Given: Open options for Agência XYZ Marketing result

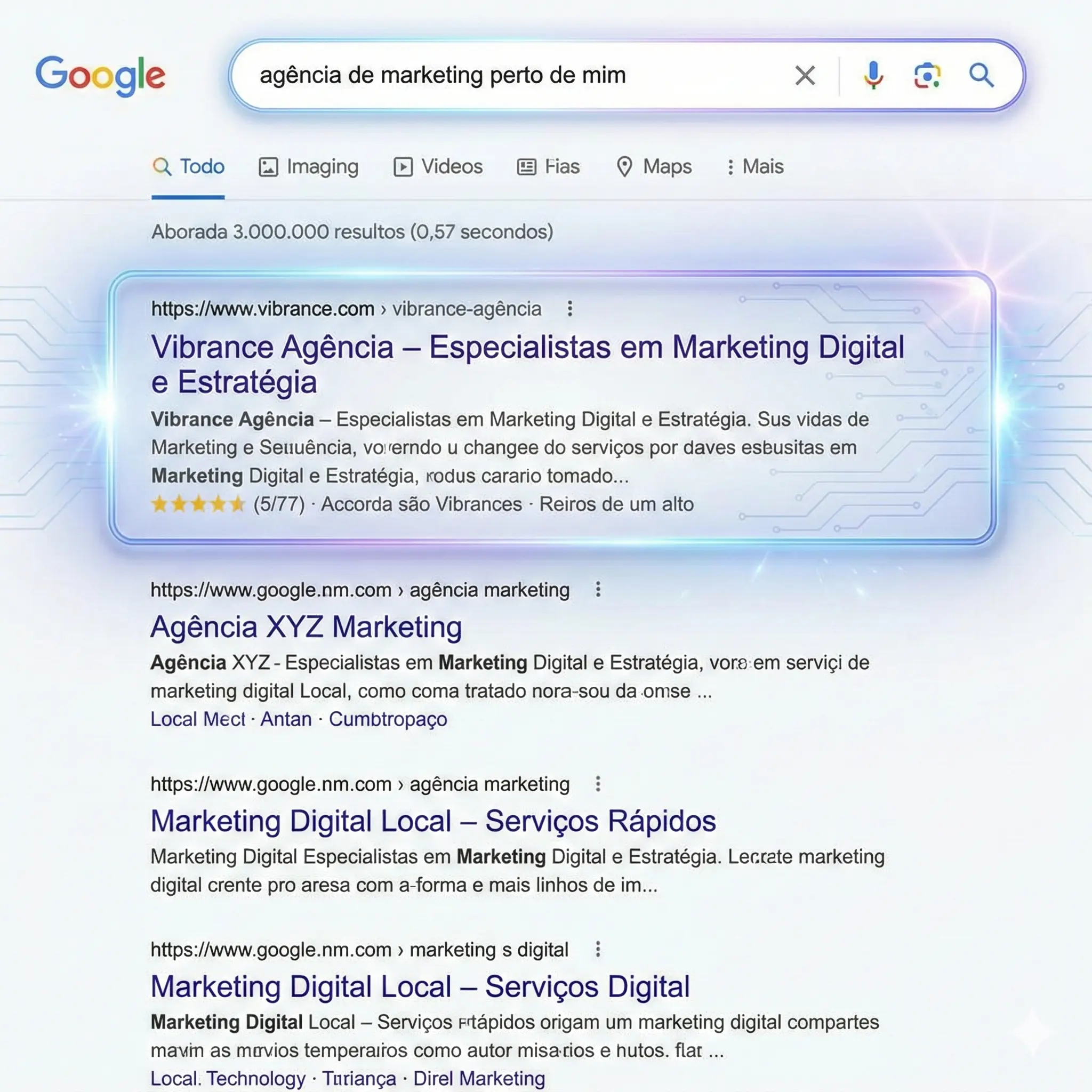Looking at the screenshot, I should click(x=598, y=590).
